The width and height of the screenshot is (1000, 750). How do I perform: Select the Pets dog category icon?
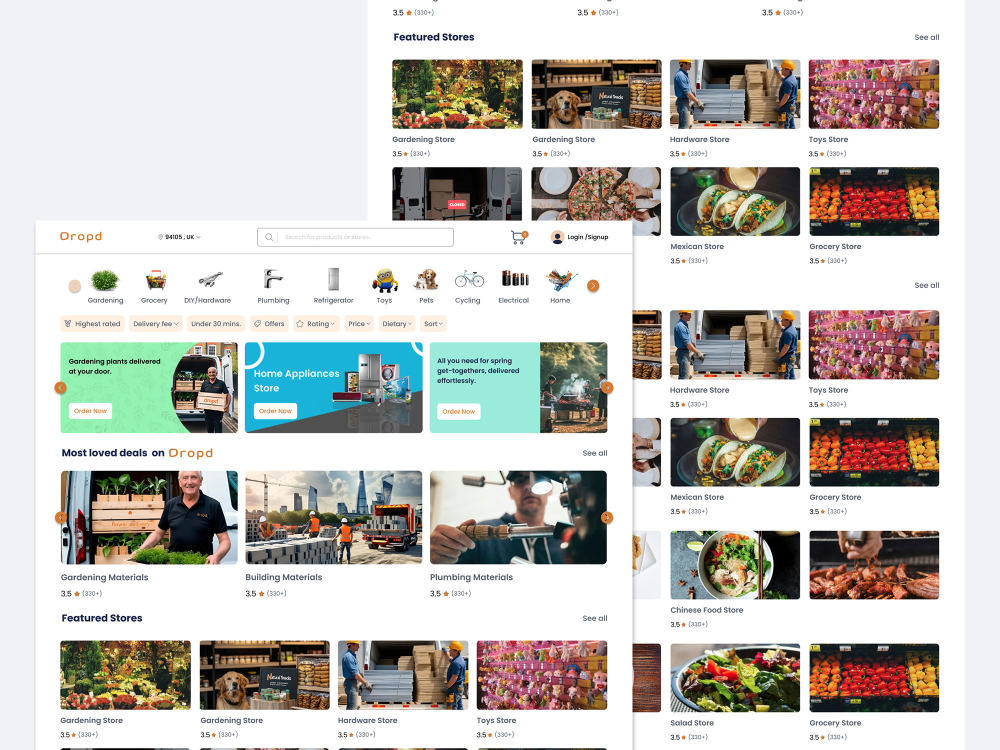tap(426, 279)
